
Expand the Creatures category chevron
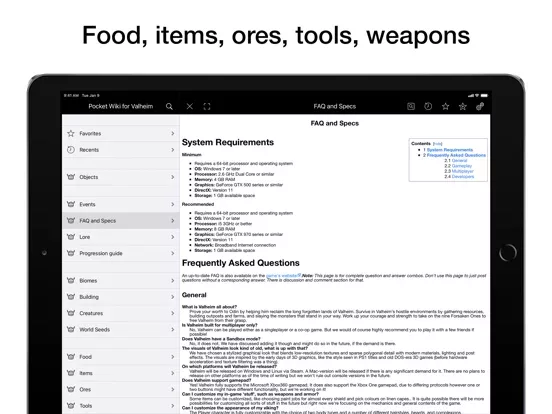coord(172,313)
